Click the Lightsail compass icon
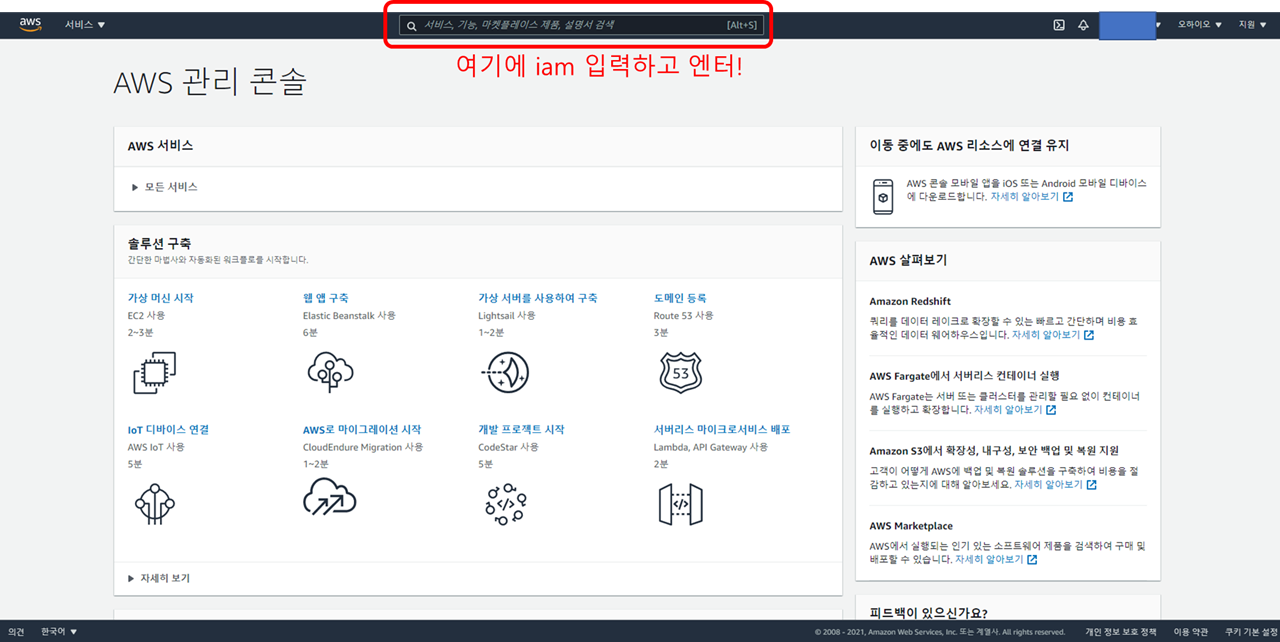The height and width of the screenshot is (642, 1280). click(505, 372)
